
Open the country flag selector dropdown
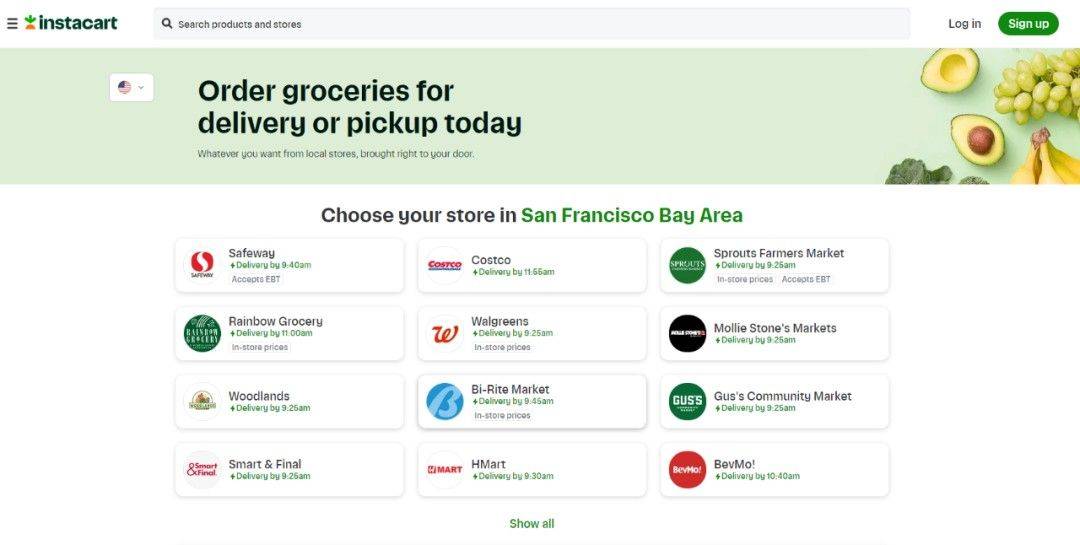131,87
